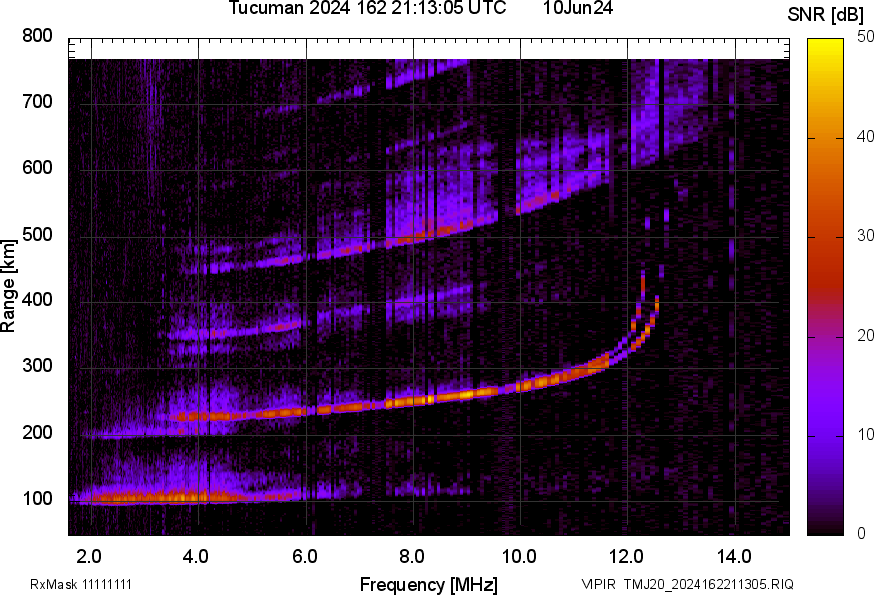Click the range axis tick '700'

coord(37,102)
